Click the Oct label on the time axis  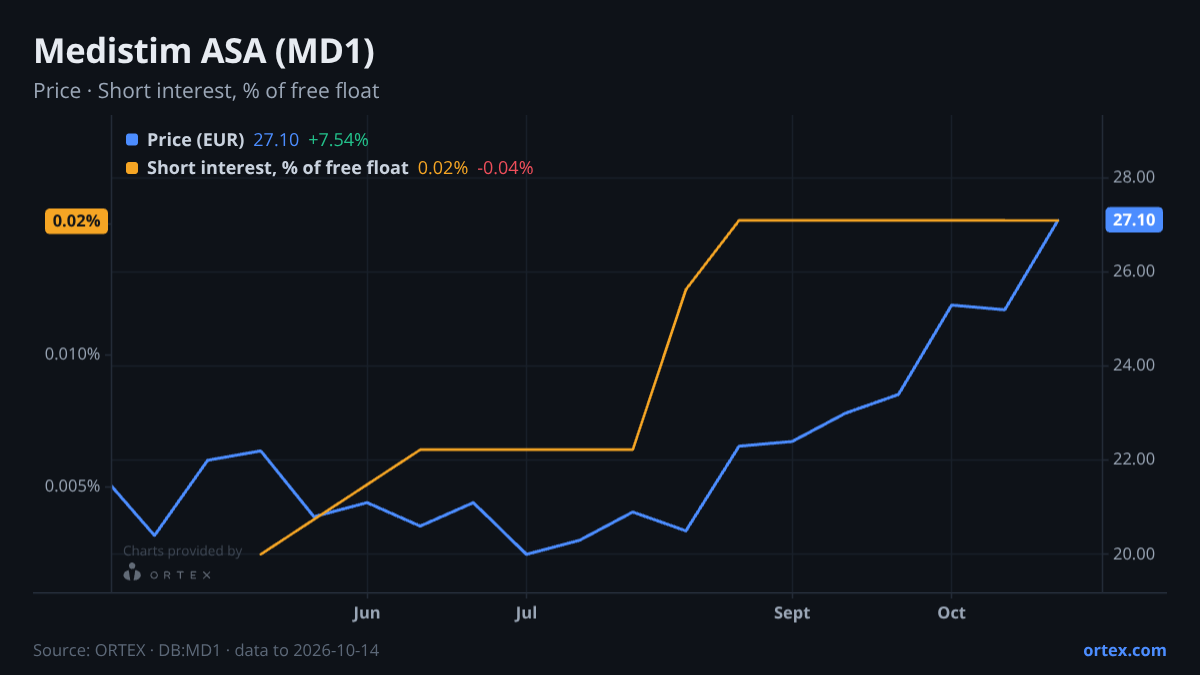[951, 613]
